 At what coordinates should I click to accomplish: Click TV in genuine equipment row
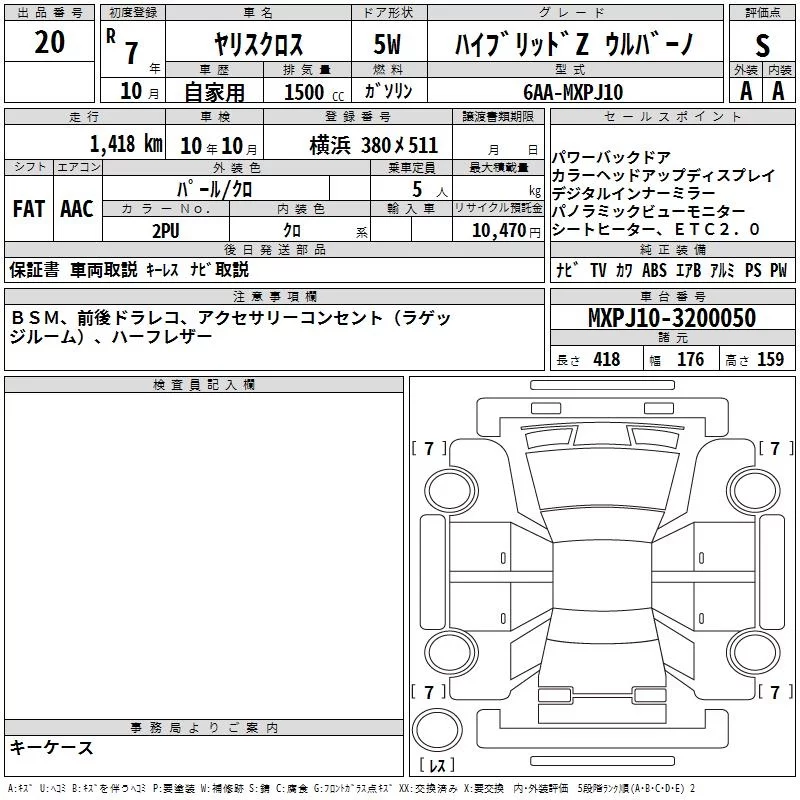598,270
